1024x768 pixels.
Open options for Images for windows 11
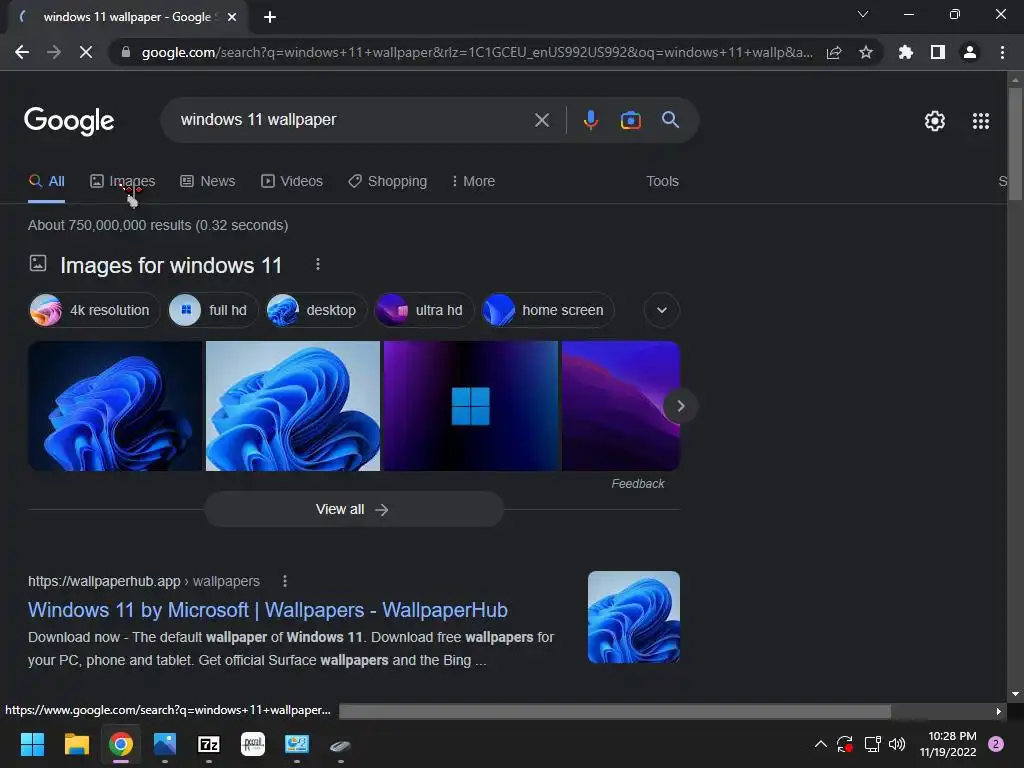318,264
